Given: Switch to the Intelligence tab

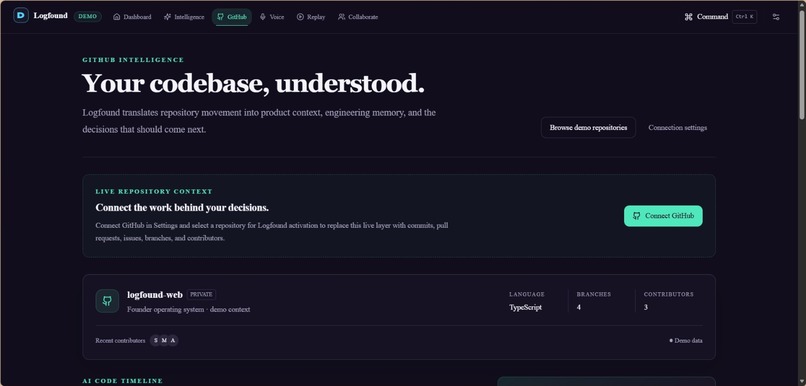Looking at the screenshot, I should pos(184,17).
